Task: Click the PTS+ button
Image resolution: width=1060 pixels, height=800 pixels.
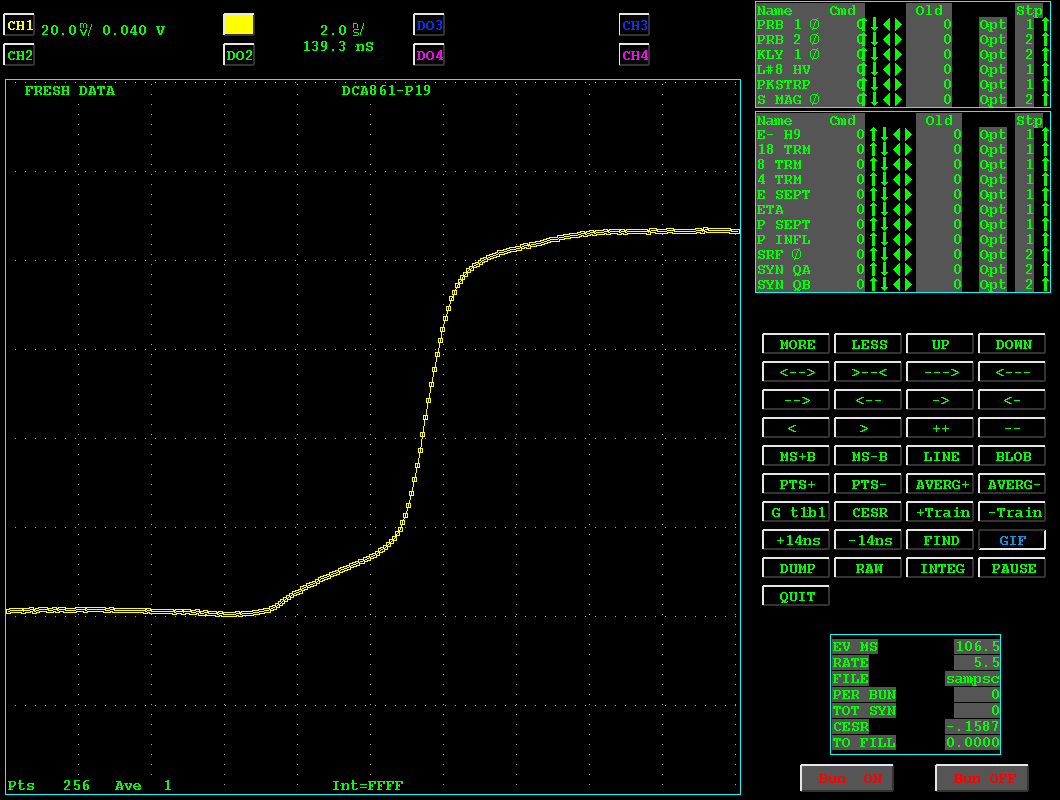Action: [x=796, y=484]
